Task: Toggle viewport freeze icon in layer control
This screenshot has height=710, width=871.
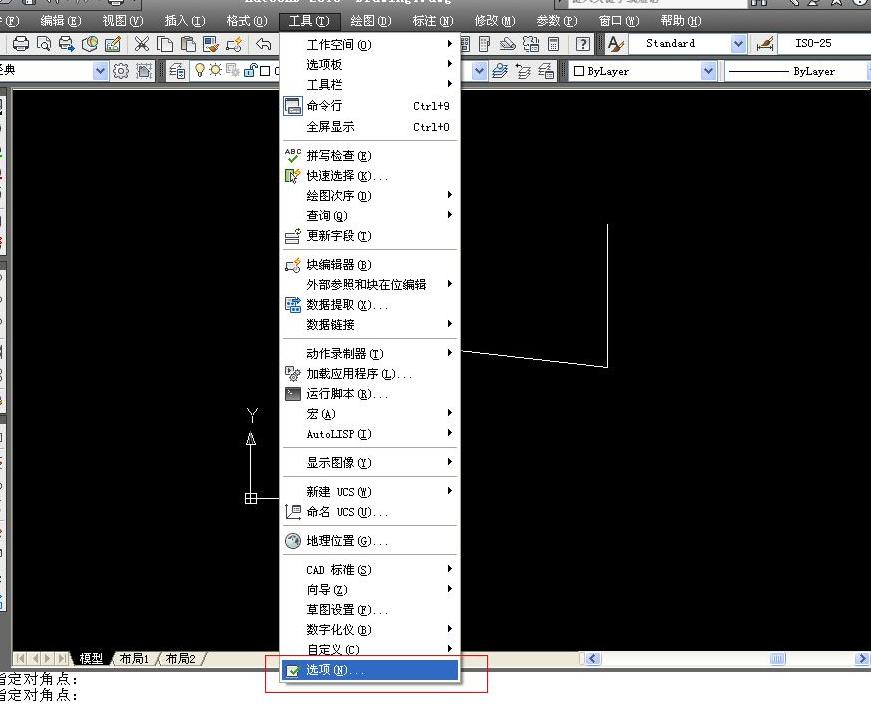Action: [x=232, y=70]
